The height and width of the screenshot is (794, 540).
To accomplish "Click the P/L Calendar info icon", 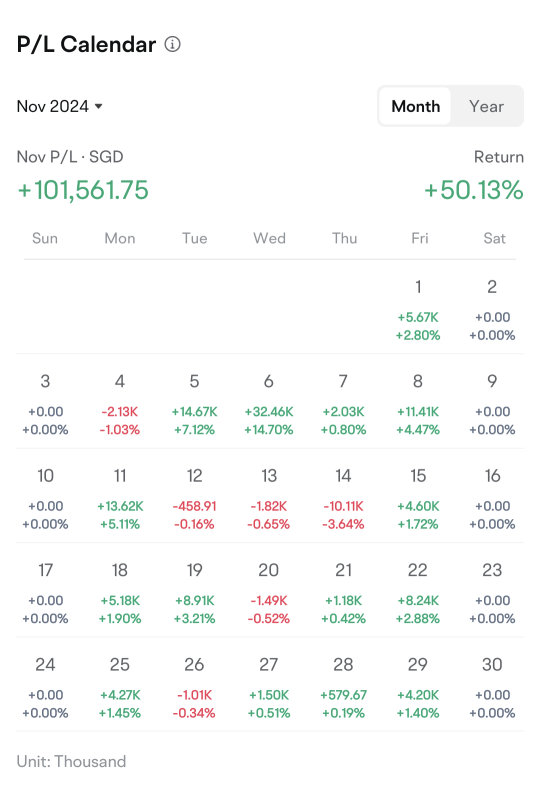I will (x=172, y=45).
